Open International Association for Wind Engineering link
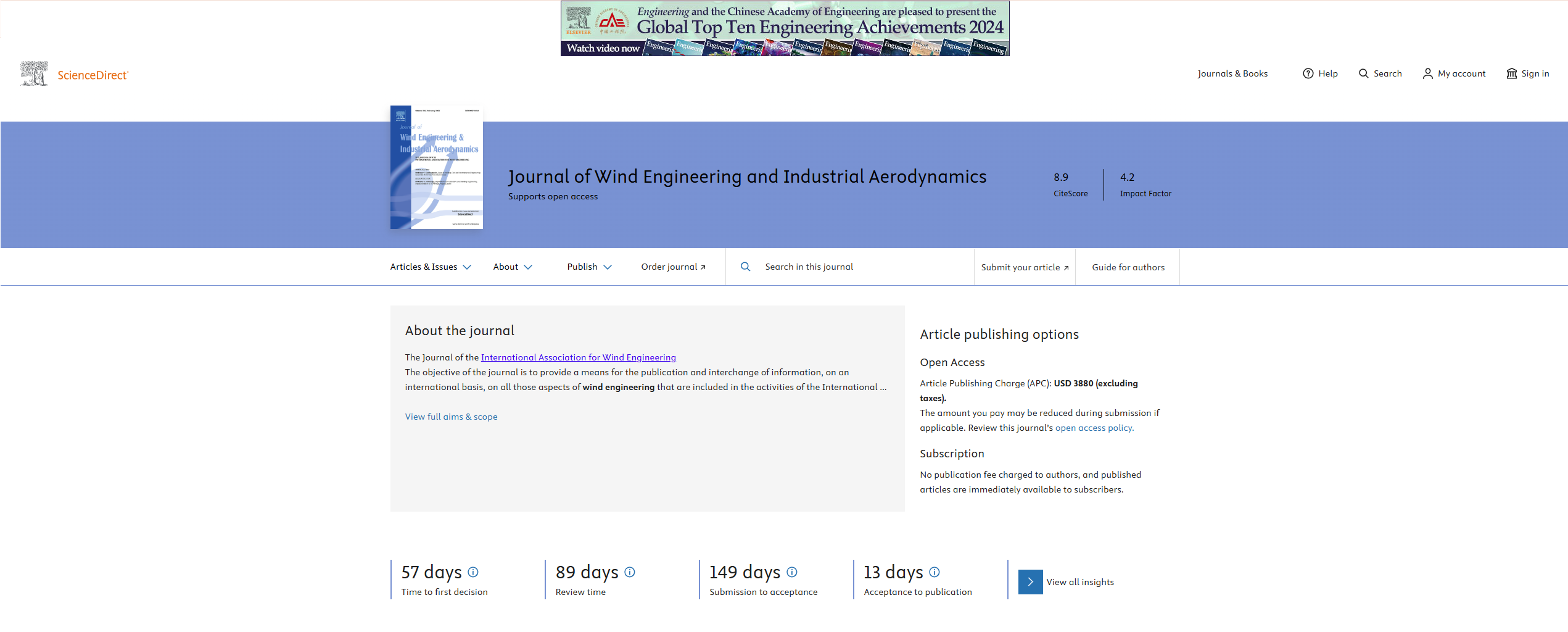 (578, 357)
